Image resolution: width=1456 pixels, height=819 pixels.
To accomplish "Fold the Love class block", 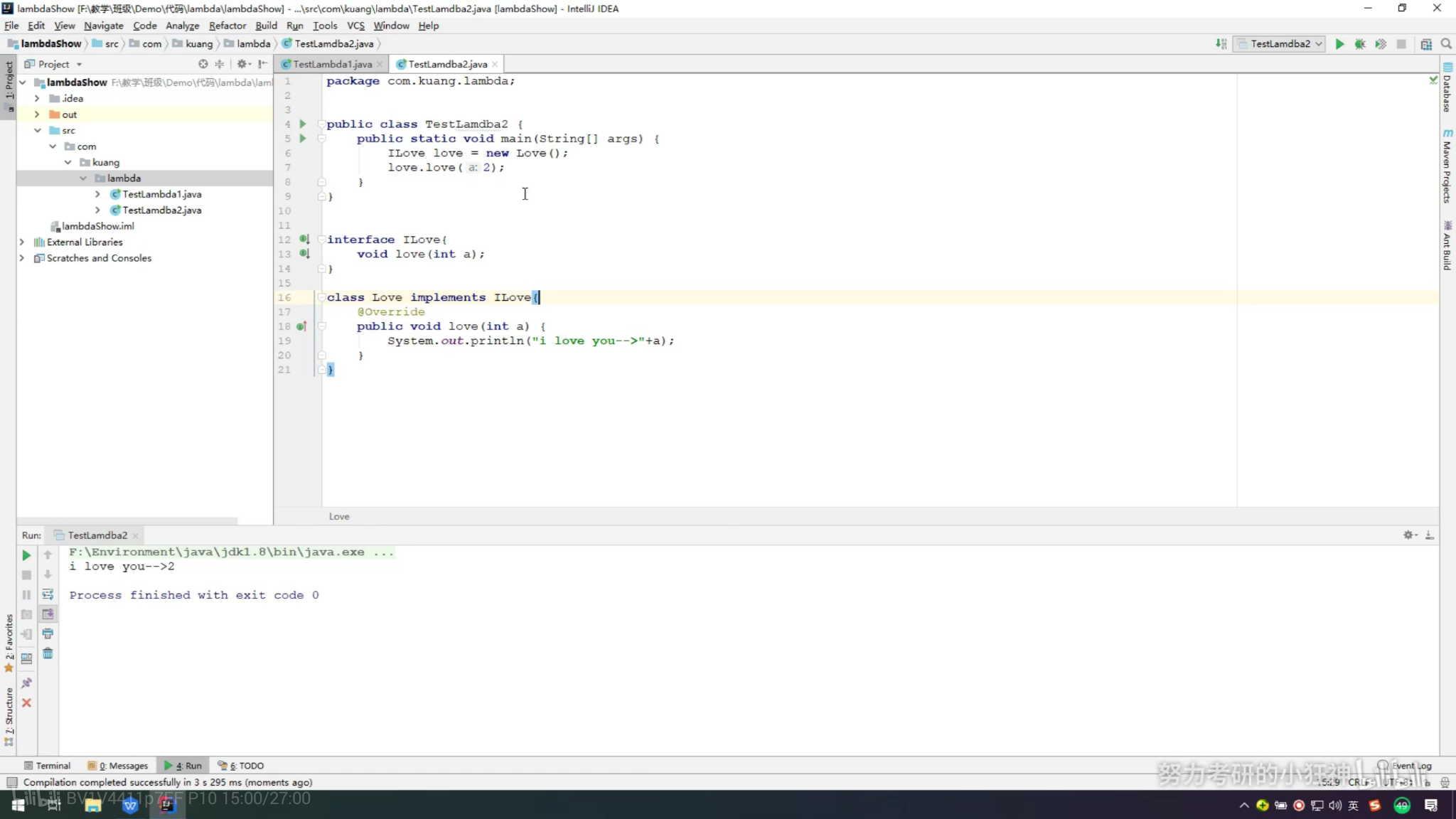I will pyautogui.click(x=321, y=297).
